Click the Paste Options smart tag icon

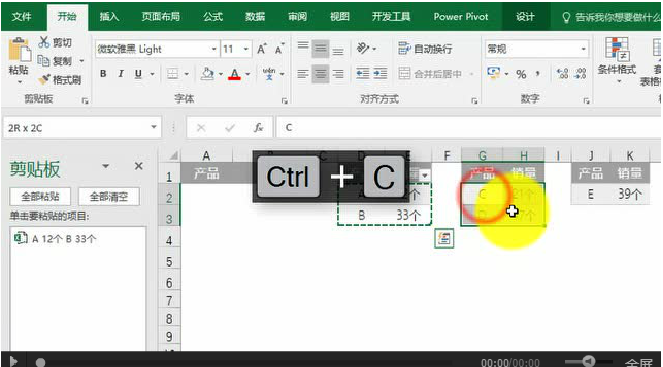pos(444,238)
